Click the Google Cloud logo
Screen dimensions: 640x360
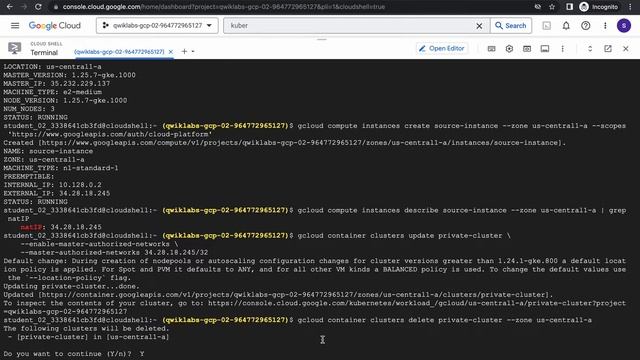55,25
